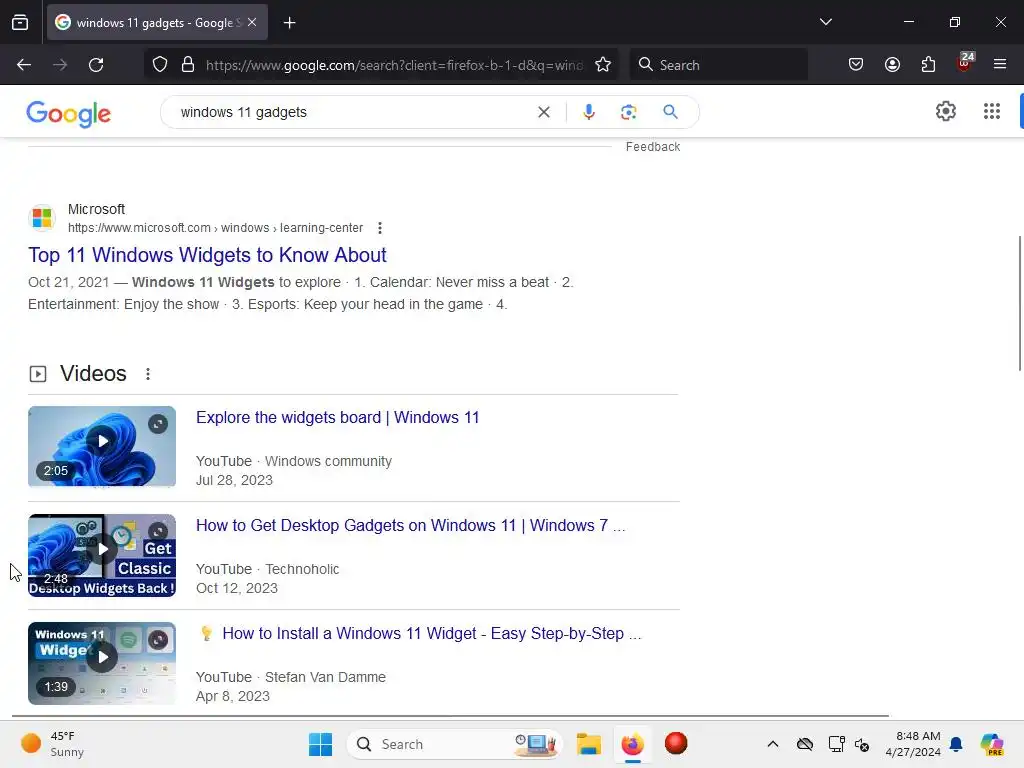Bookmark this page with the star

pos(603,65)
